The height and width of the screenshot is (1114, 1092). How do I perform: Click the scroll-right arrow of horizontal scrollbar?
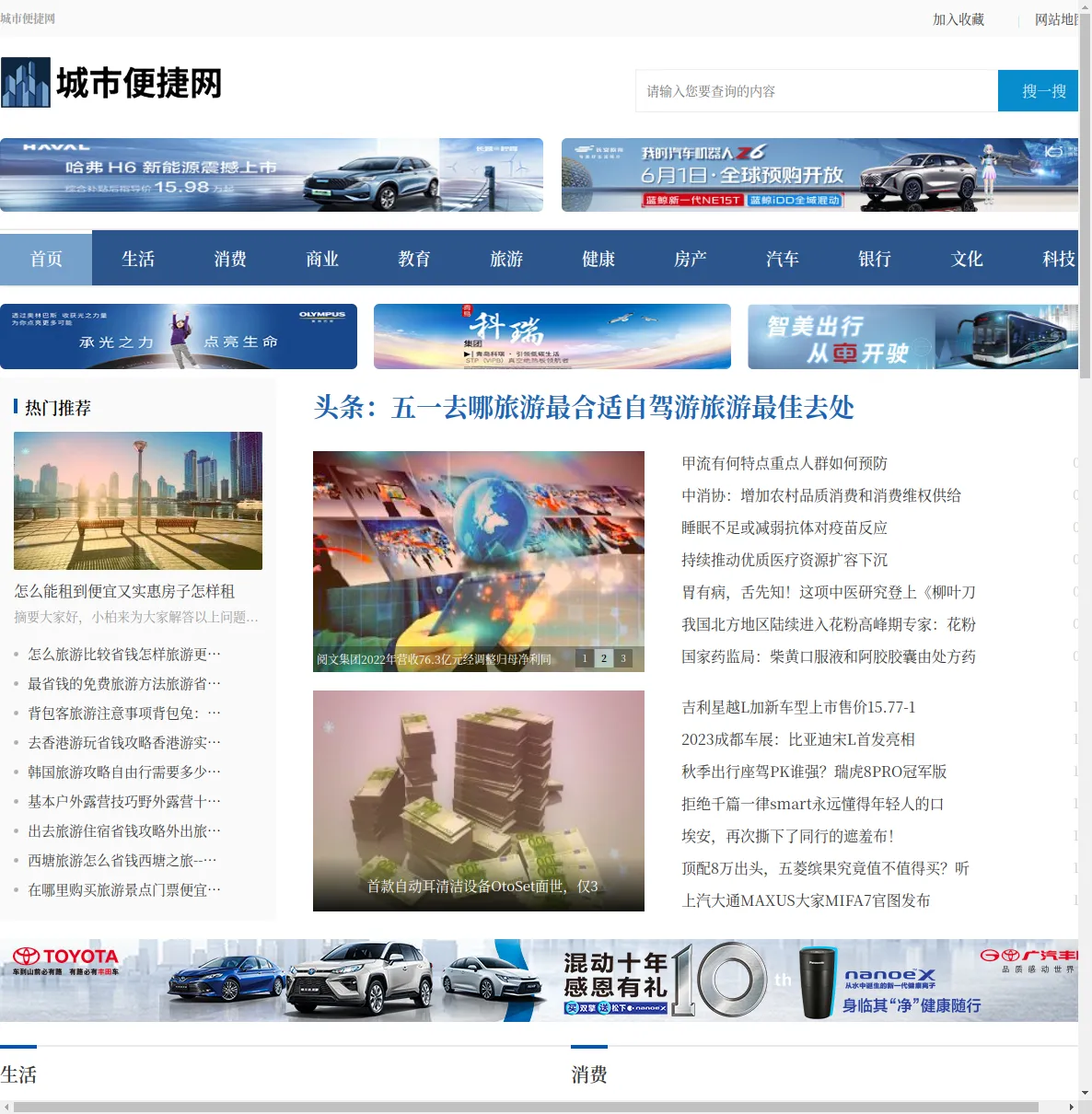(x=1072, y=1107)
